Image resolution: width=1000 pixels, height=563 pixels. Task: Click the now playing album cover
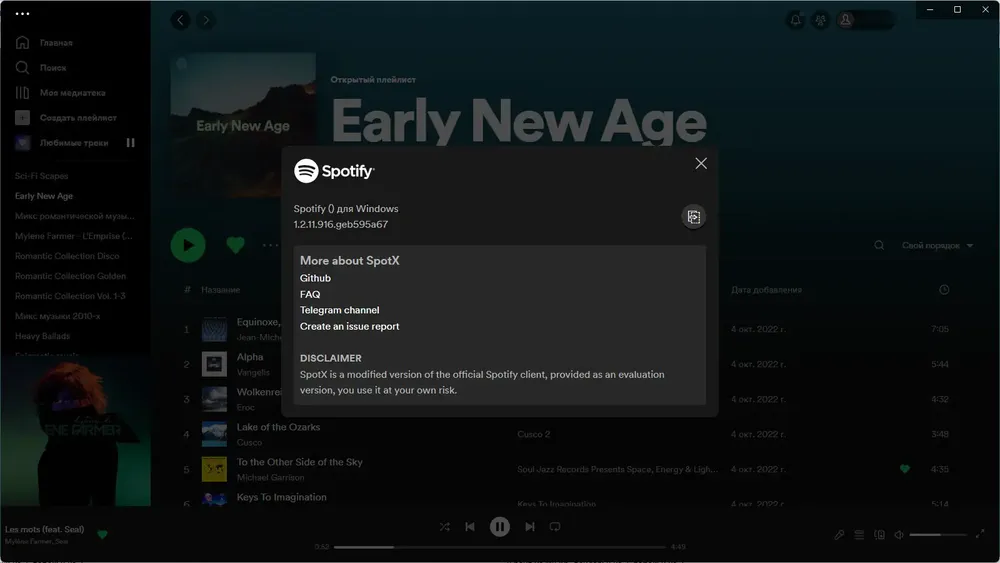click(x=75, y=432)
